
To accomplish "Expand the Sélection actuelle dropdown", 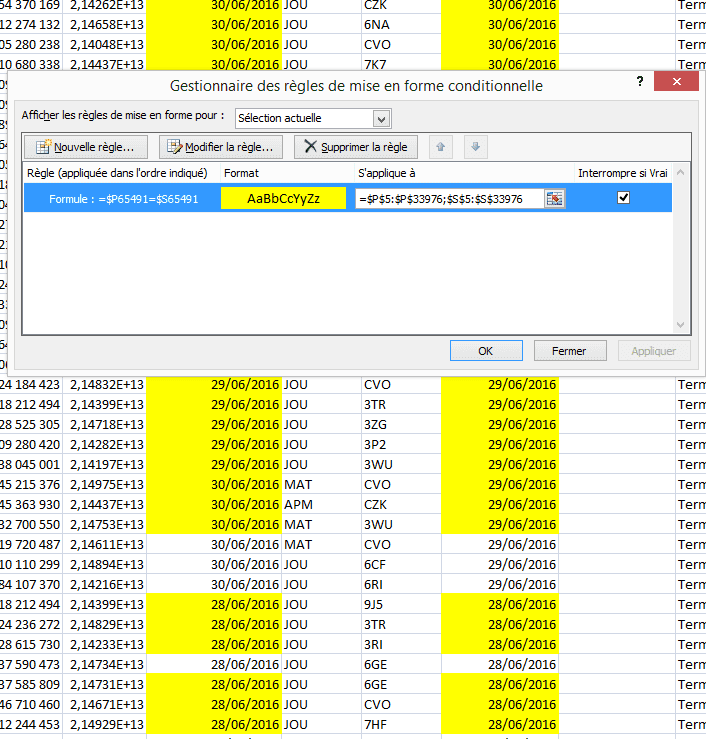I will [x=381, y=119].
